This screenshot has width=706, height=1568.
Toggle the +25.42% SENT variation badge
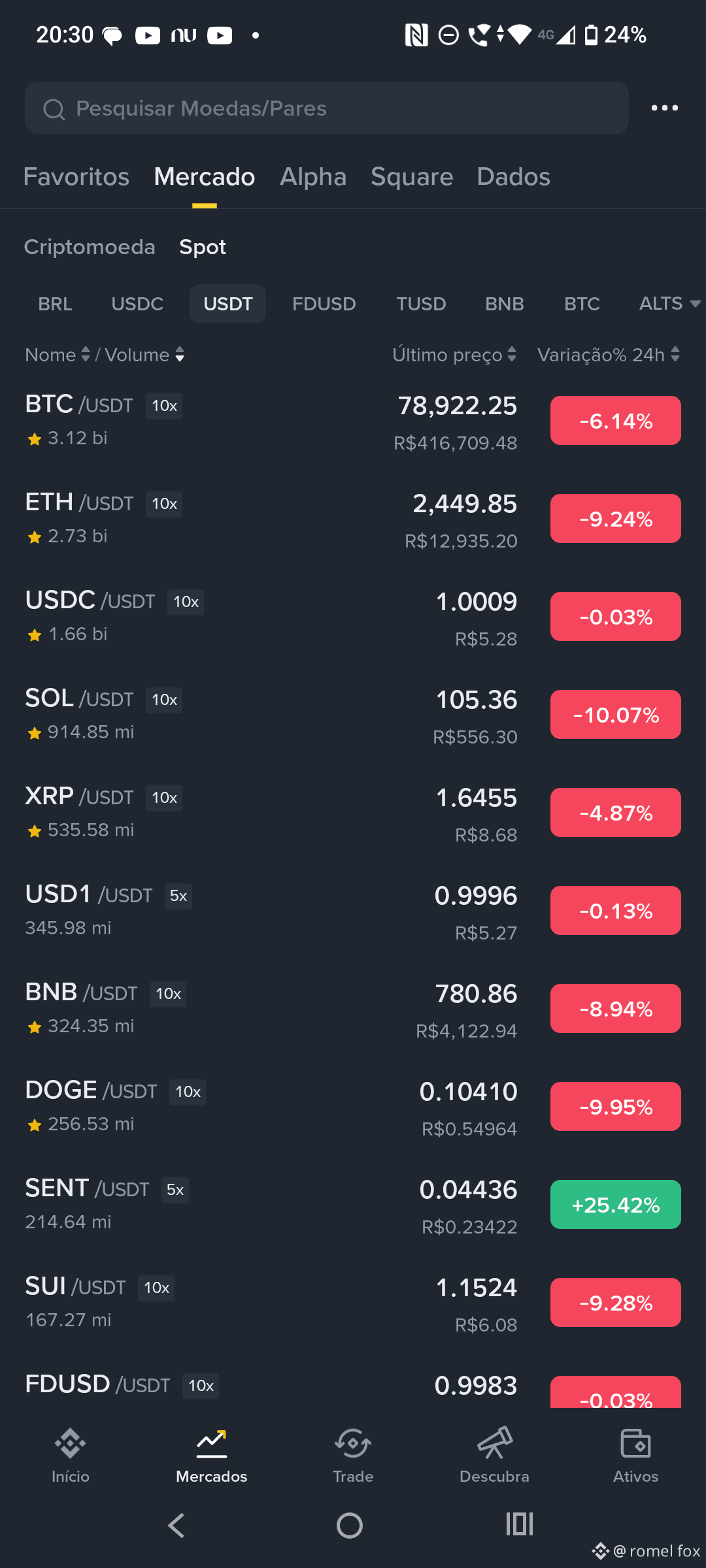616,1205
